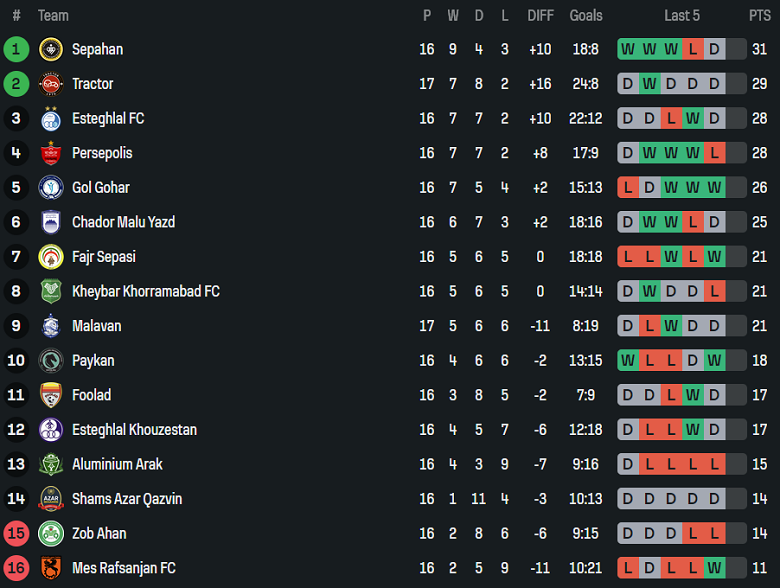Image resolution: width=780 pixels, height=588 pixels.
Task: Sort table by PTS column header
Action: (759, 15)
